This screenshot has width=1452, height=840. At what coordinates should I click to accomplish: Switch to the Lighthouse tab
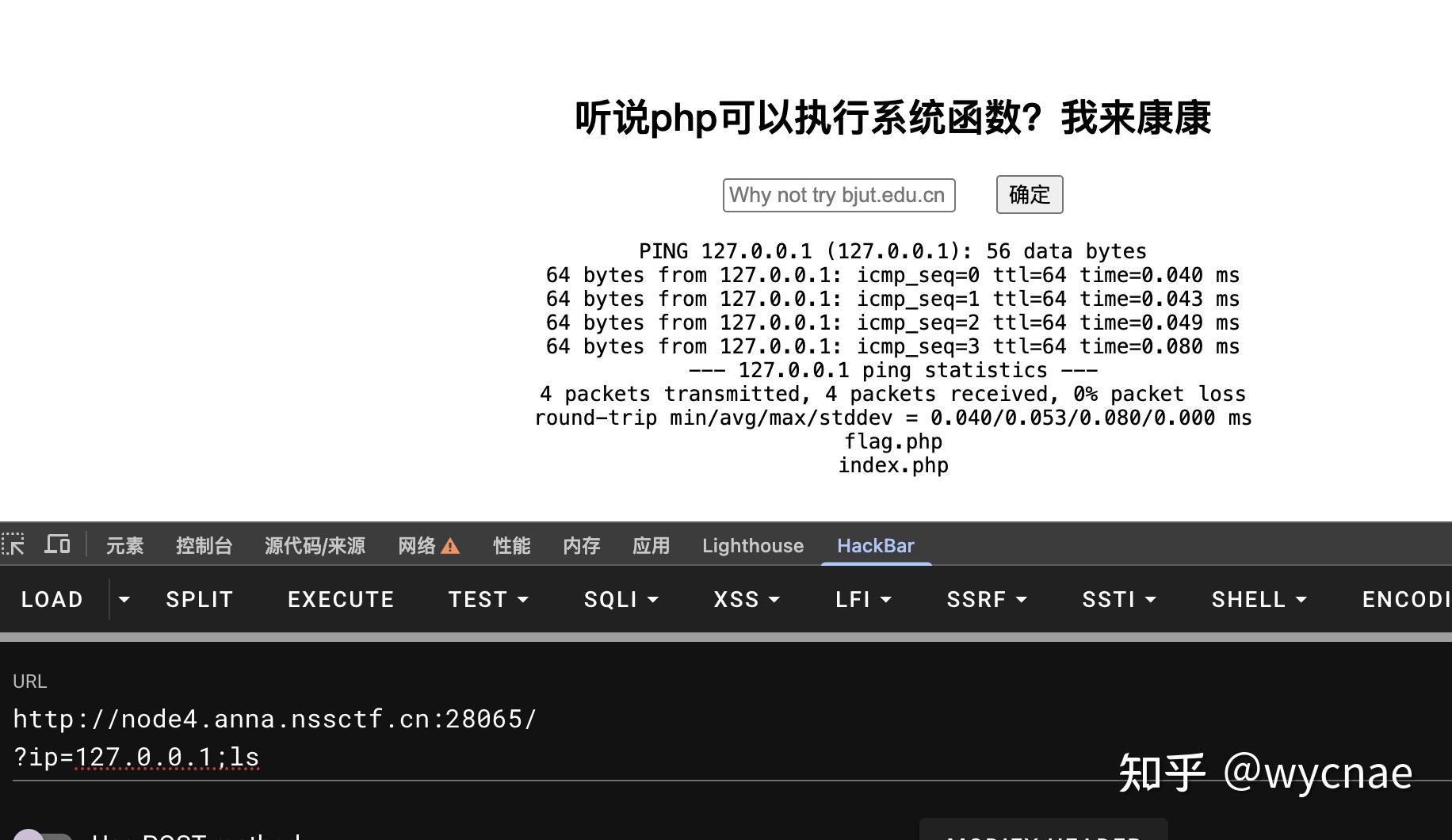(751, 545)
